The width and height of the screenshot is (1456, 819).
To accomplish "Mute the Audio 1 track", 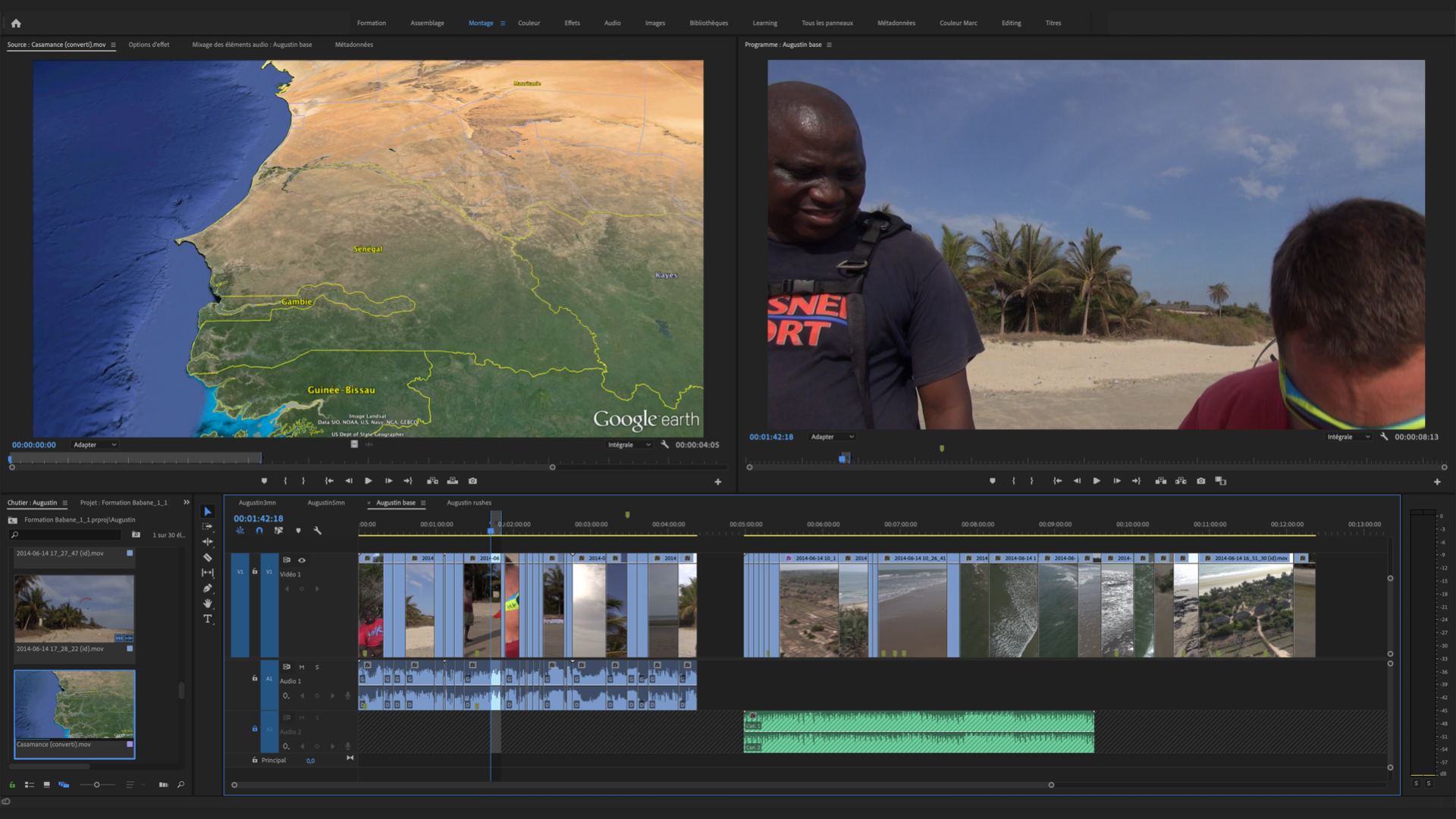I will [302, 667].
